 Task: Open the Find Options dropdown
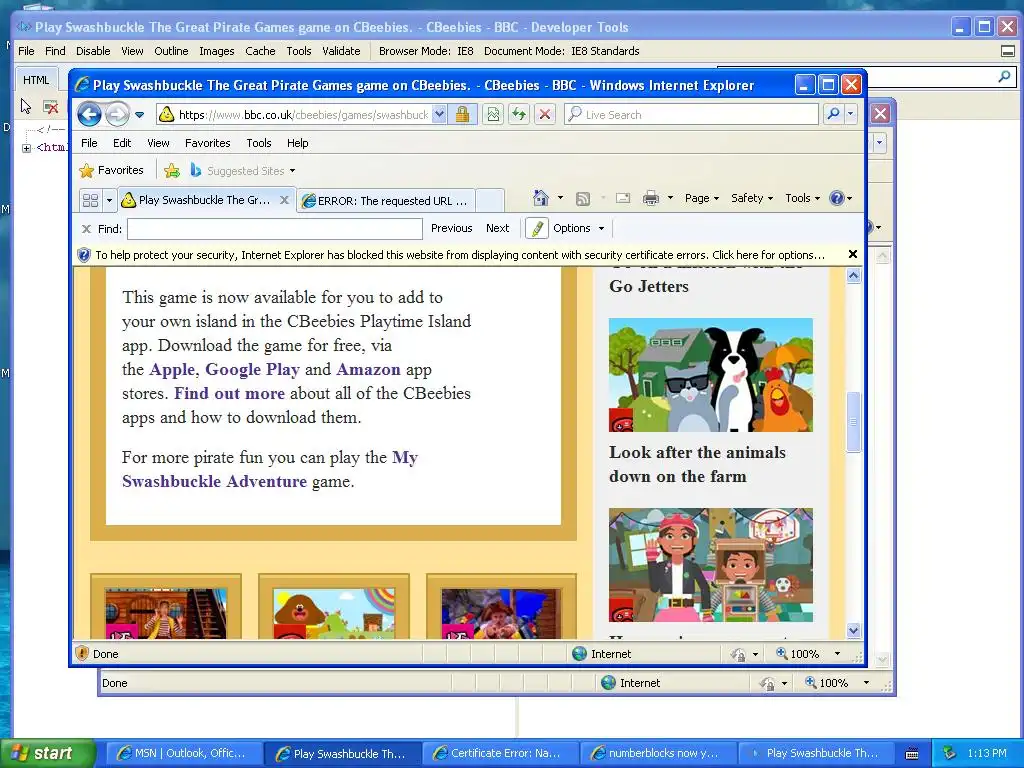tap(578, 228)
